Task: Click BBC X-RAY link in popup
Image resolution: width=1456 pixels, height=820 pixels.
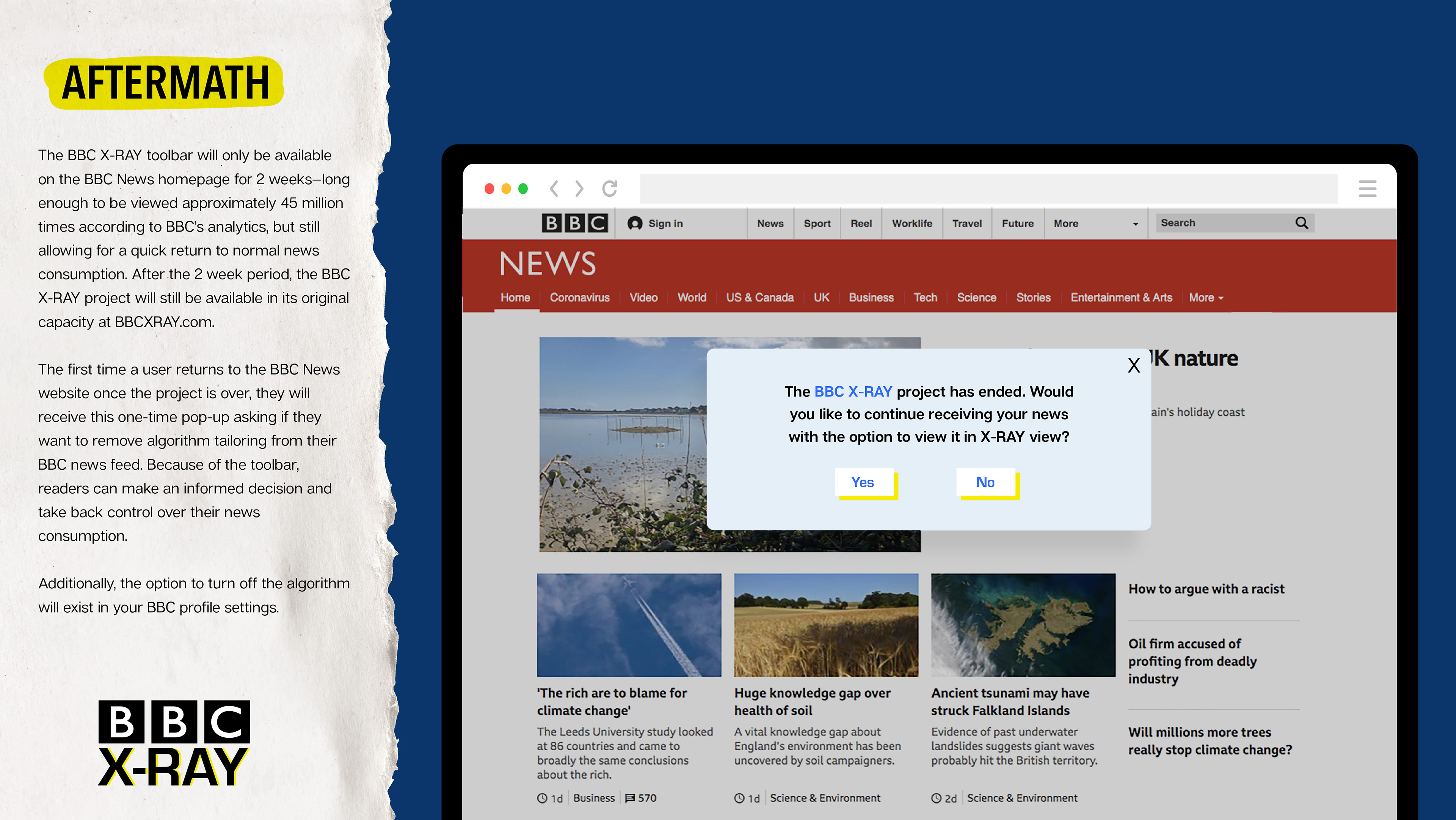Action: [853, 392]
